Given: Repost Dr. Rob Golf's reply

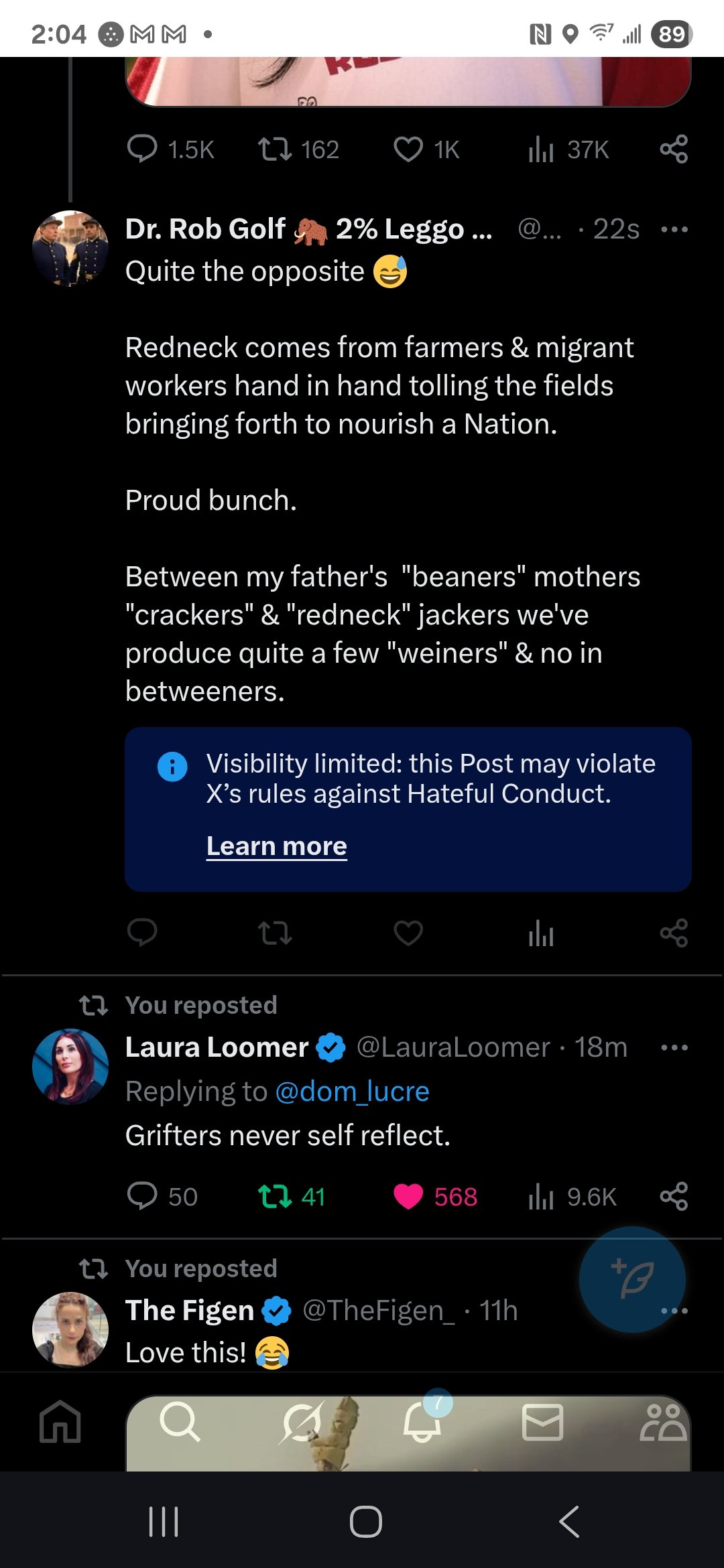Looking at the screenshot, I should pos(275,933).
